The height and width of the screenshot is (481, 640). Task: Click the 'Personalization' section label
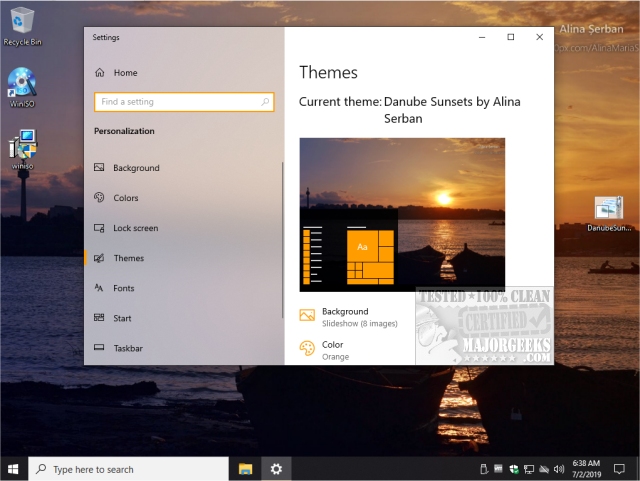pos(124,131)
